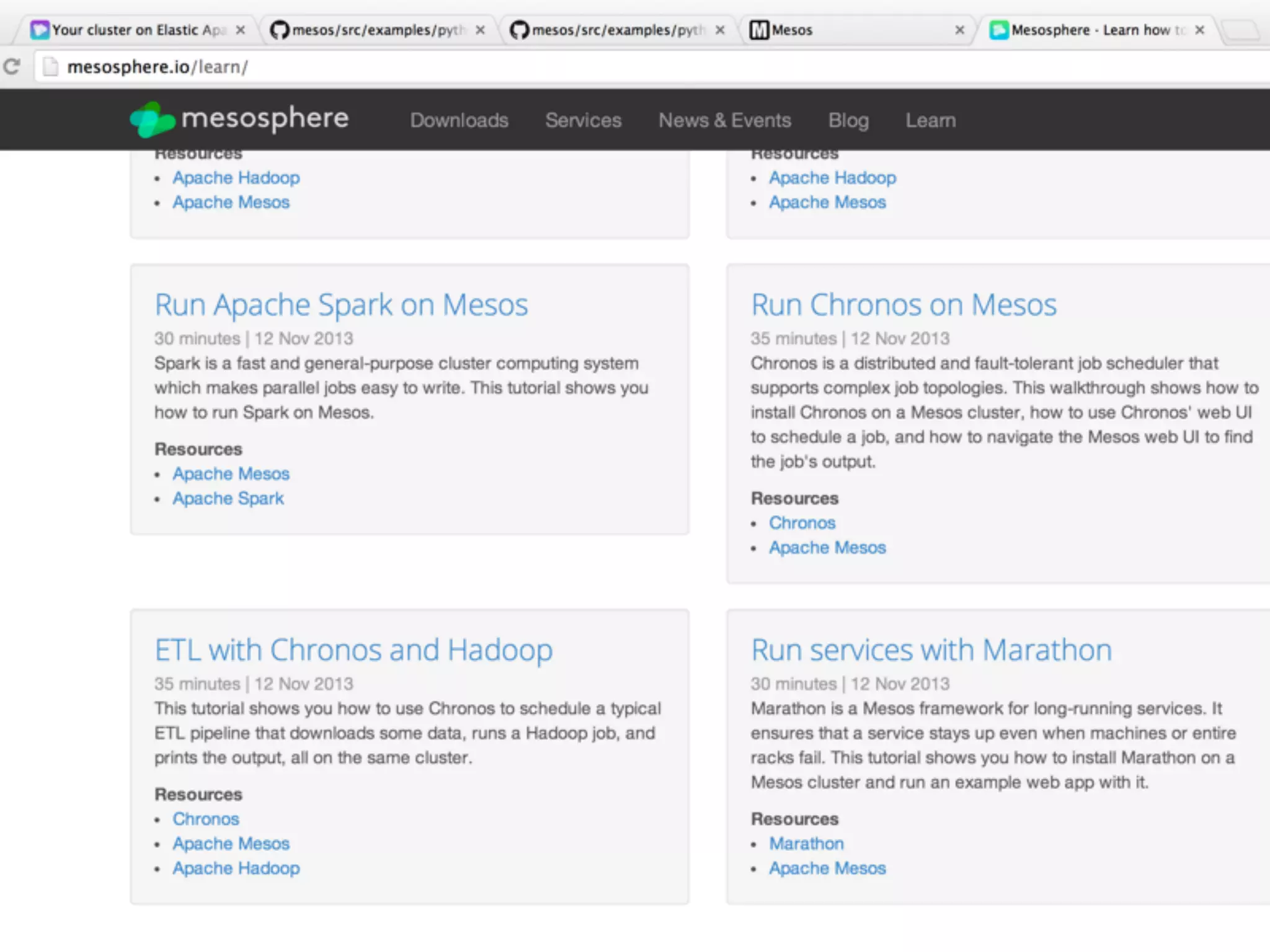
Task: Open the Blog nav link
Action: (848, 120)
